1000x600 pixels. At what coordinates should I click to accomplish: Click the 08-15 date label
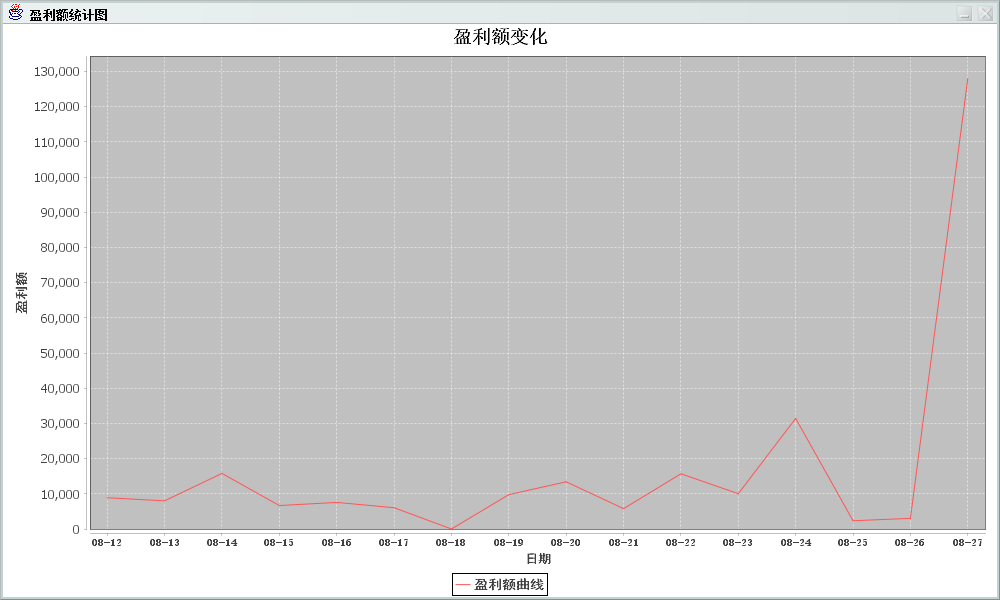point(279,543)
